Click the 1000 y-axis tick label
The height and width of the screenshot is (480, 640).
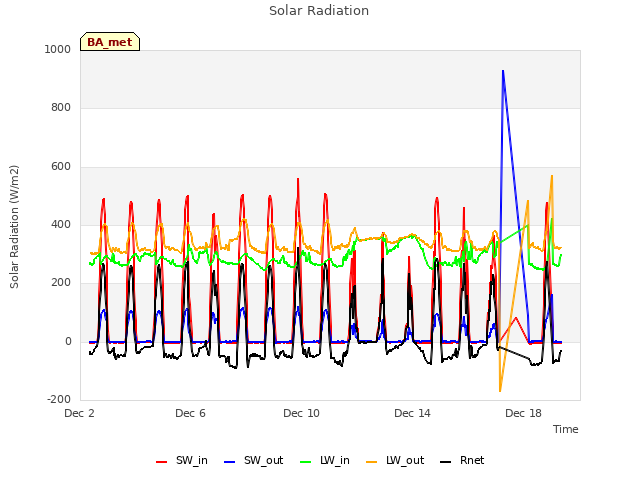tap(58, 49)
